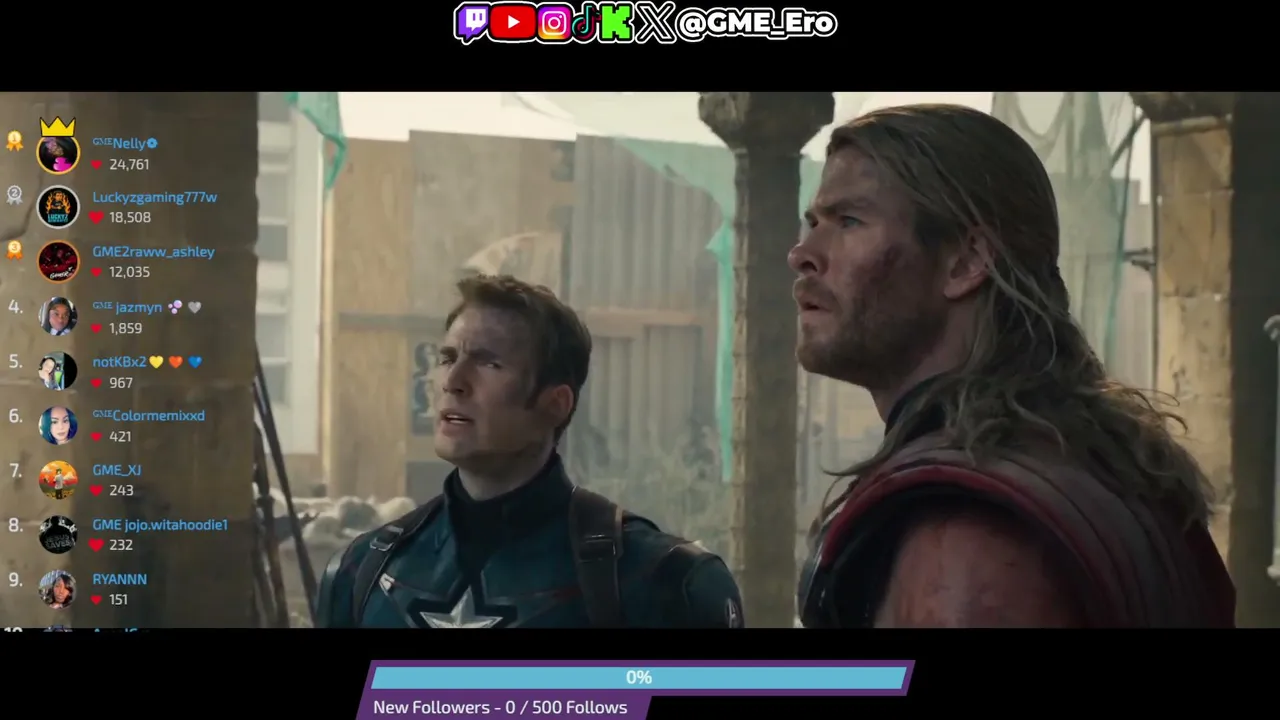Open jazmyn's profile avatar

pyautogui.click(x=58, y=317)
